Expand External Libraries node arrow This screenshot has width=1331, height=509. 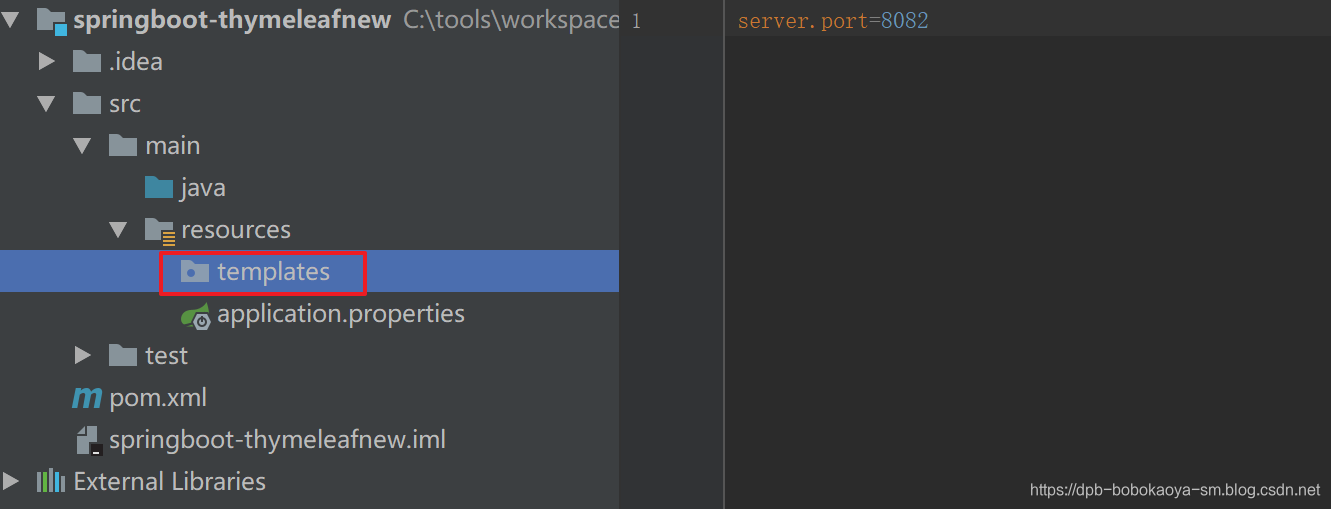(10, 482)
